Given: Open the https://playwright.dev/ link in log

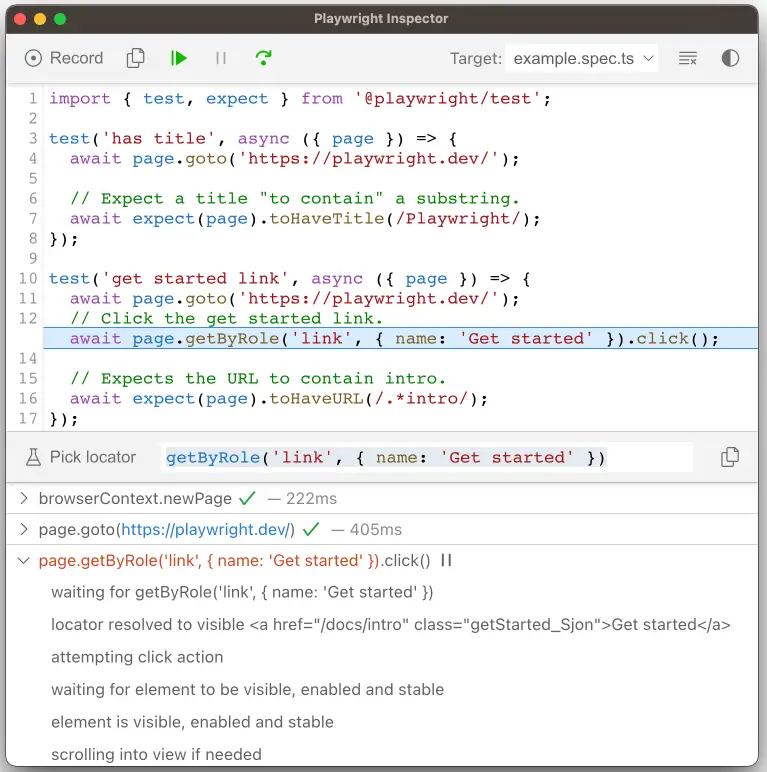Looking at the screenshot, I should [x=206, y=529].
